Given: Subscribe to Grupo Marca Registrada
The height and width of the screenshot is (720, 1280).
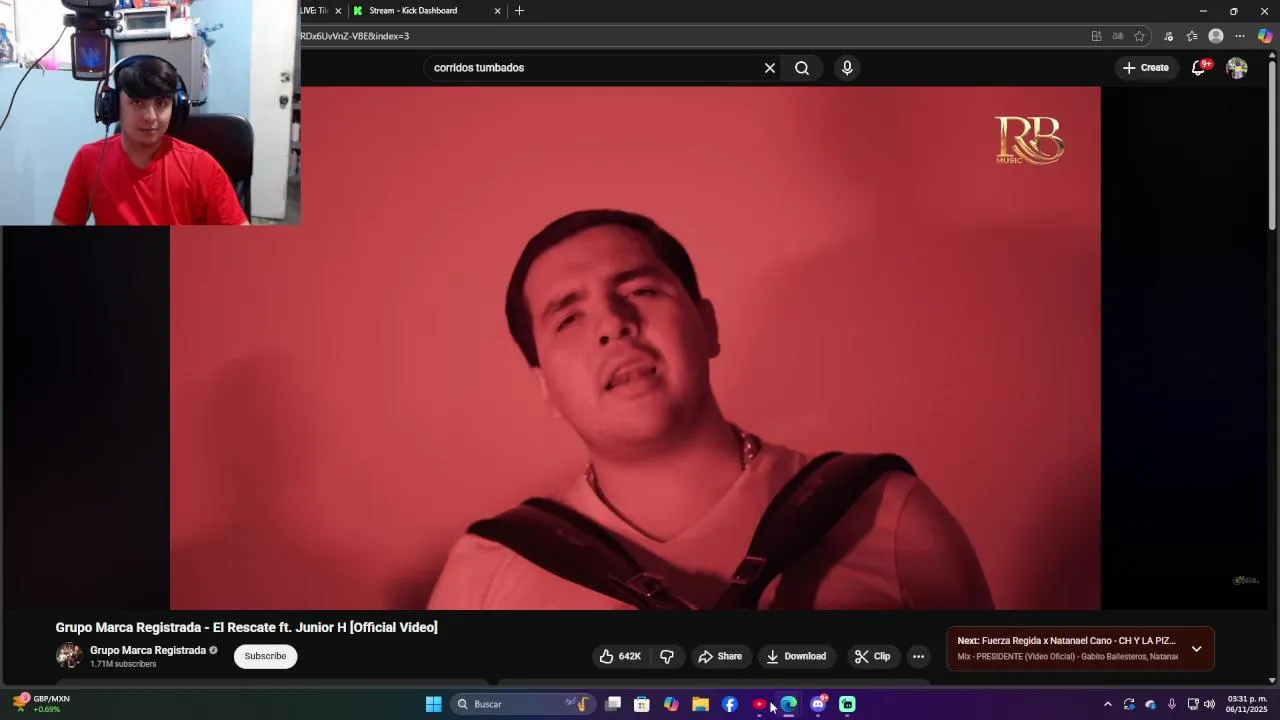Looking at the screenshot, I should 265,656.
